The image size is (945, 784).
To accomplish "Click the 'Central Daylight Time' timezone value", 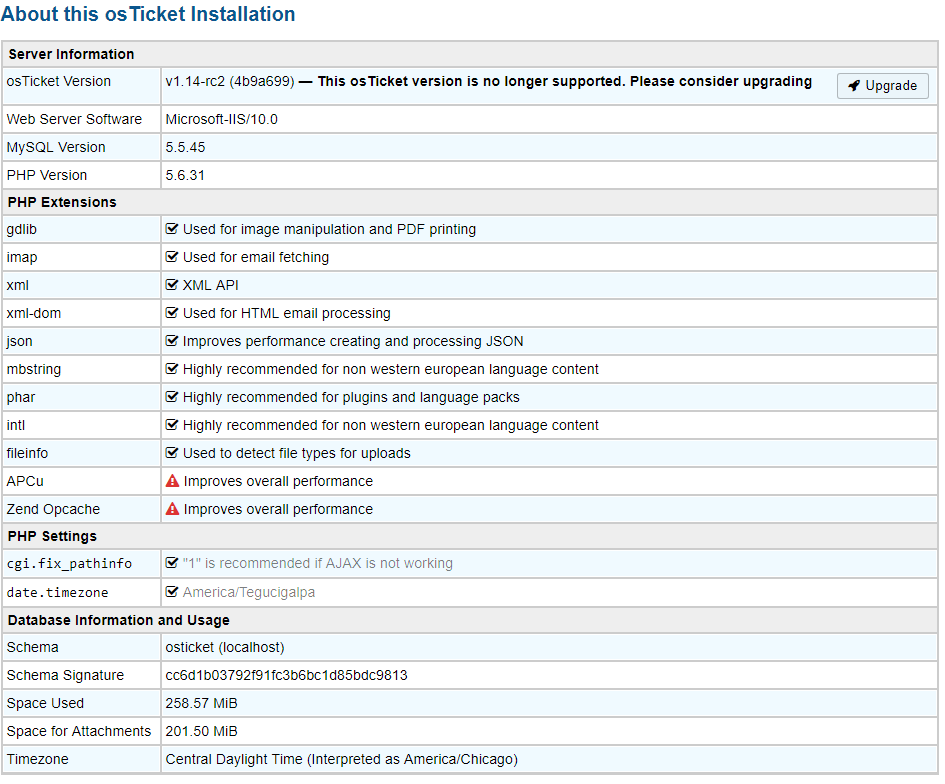I will point(342,759).
